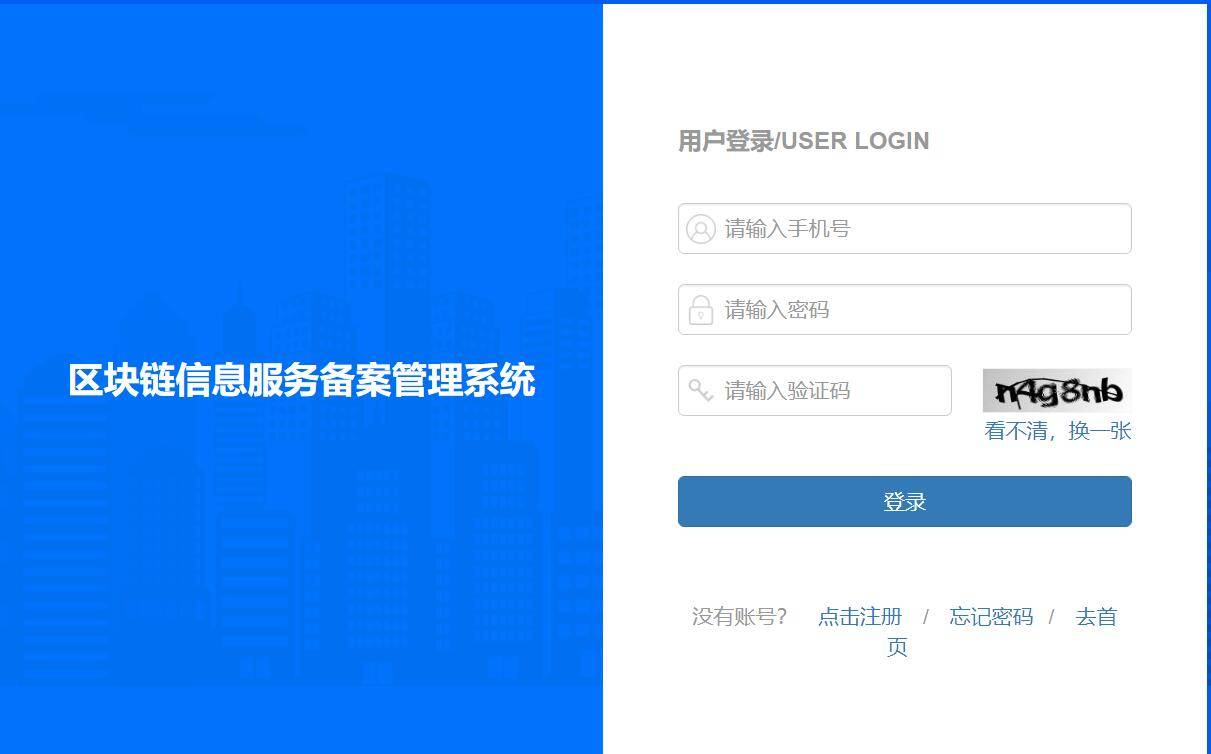Click the English USER LOGIN heading text
This screenshot has width=1211, height=754.
pos(855,141)
